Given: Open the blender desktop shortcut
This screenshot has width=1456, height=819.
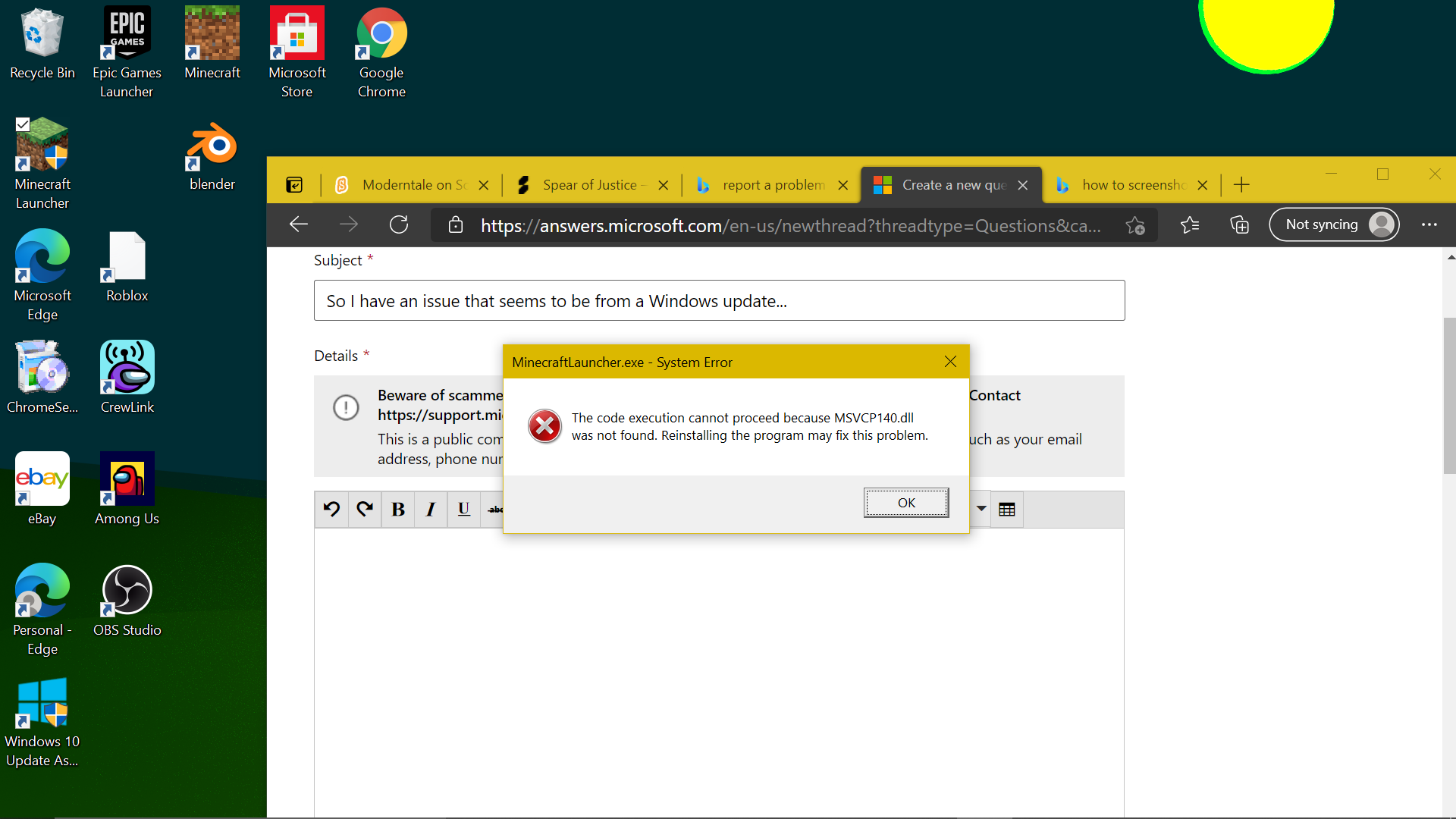Looking at the screenshot, I should point(212,156).
